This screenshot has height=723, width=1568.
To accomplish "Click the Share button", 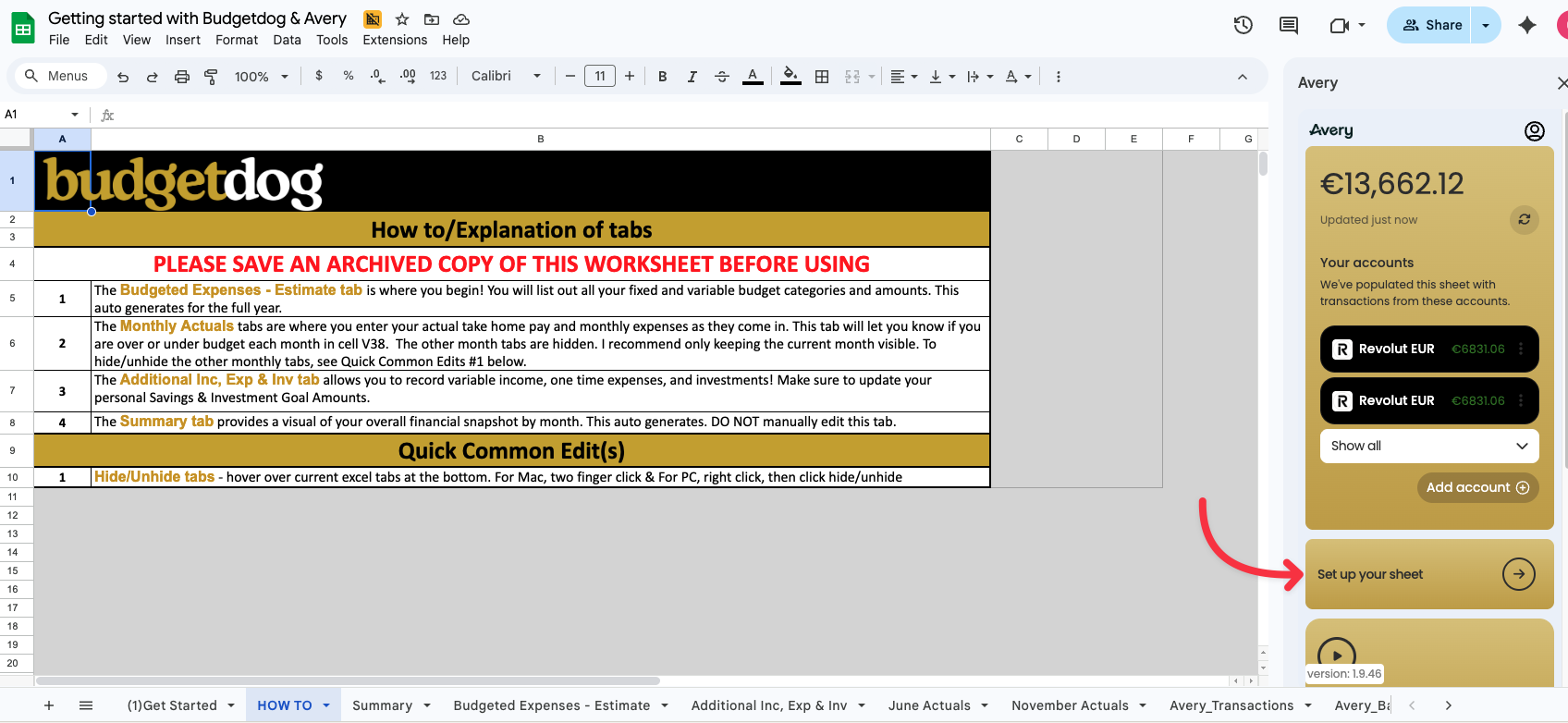I will (x=1432, y=25).
